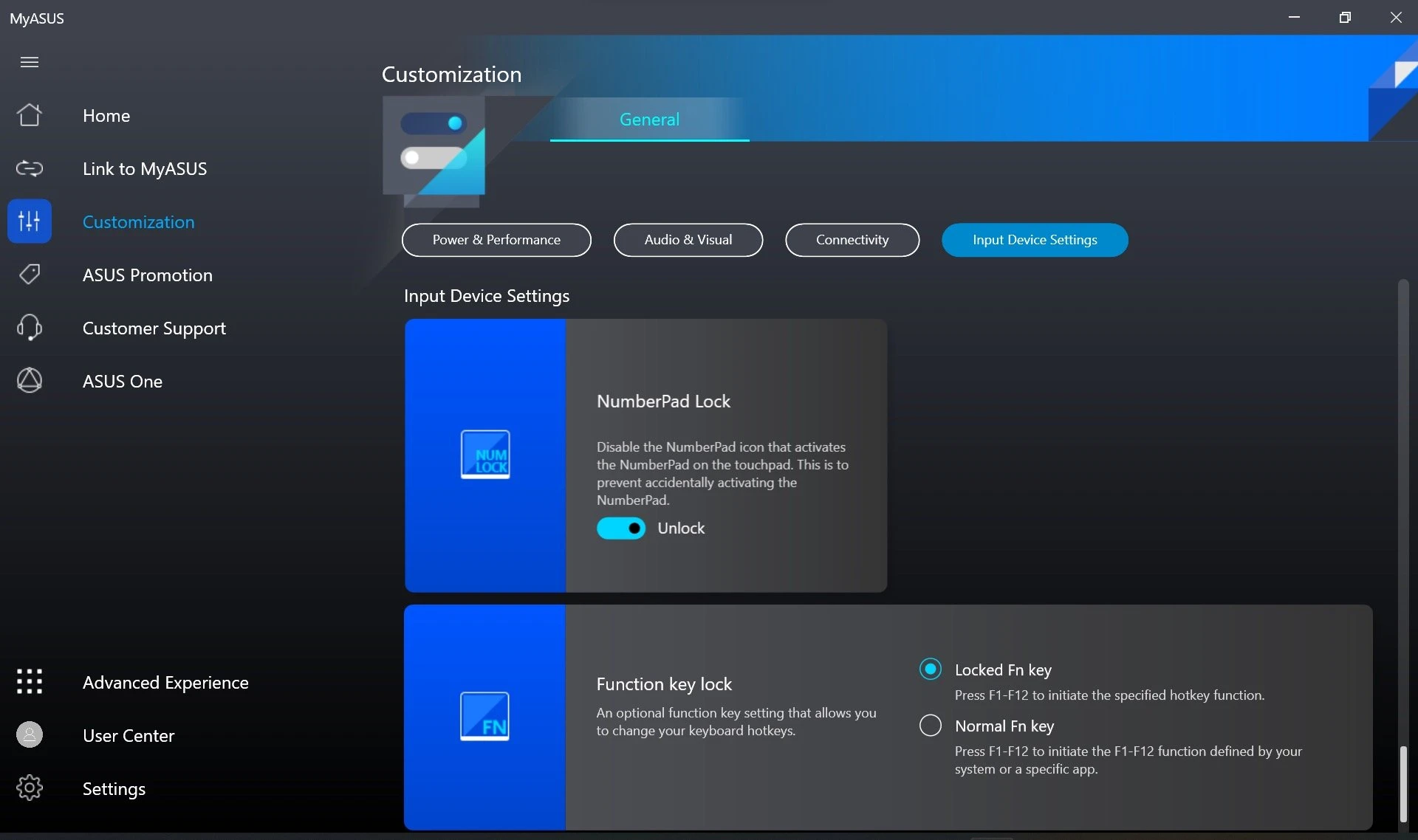
Task: Click the Customization sliders icon
Action: pos(30,221)
